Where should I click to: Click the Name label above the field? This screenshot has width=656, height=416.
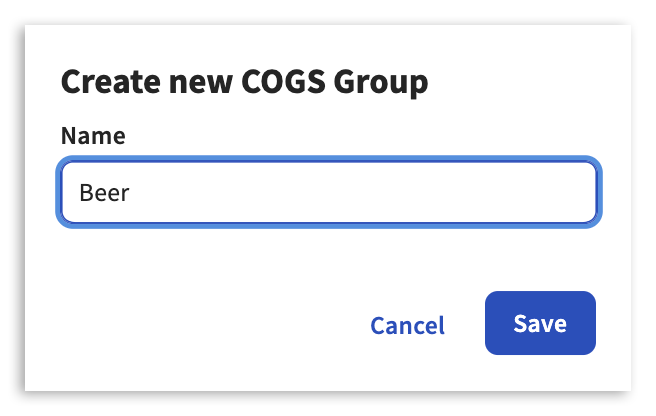pyautogui.click(x=93, y=136)
